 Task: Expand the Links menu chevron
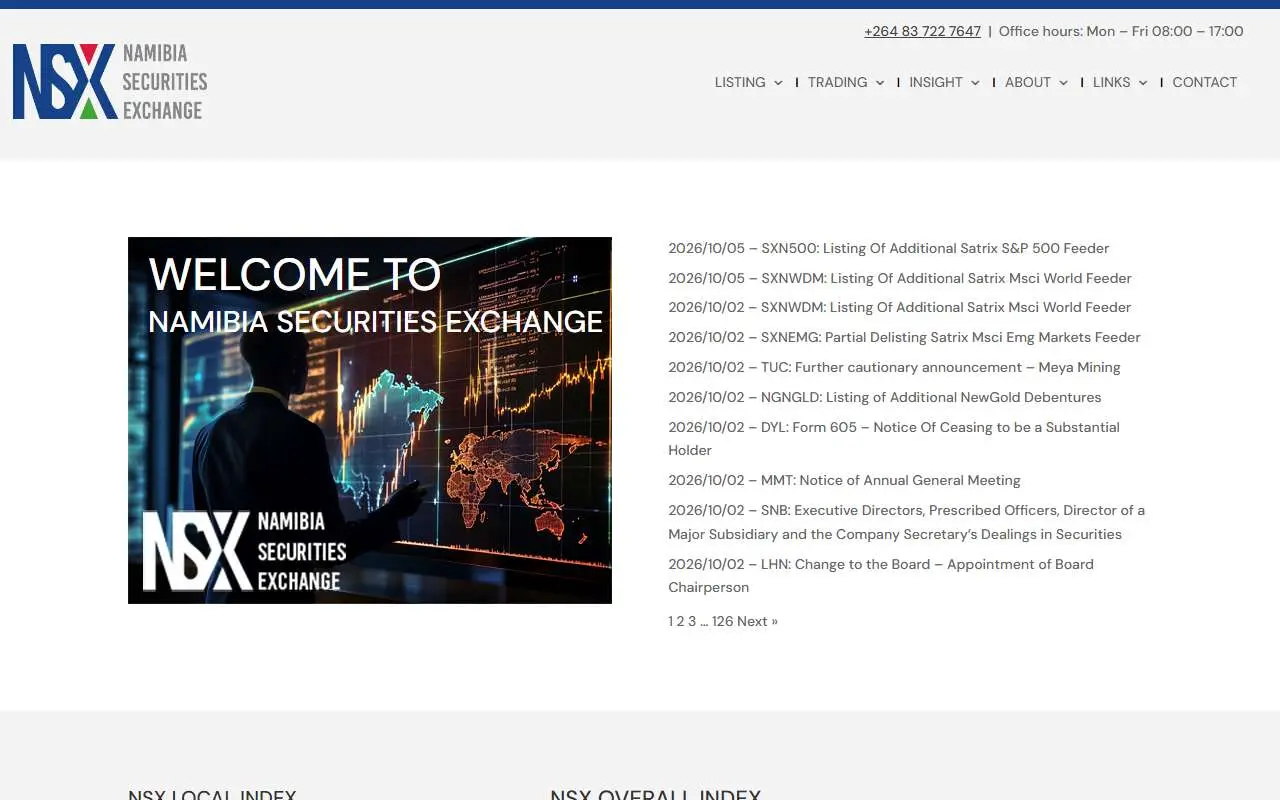pos(1143,83)
